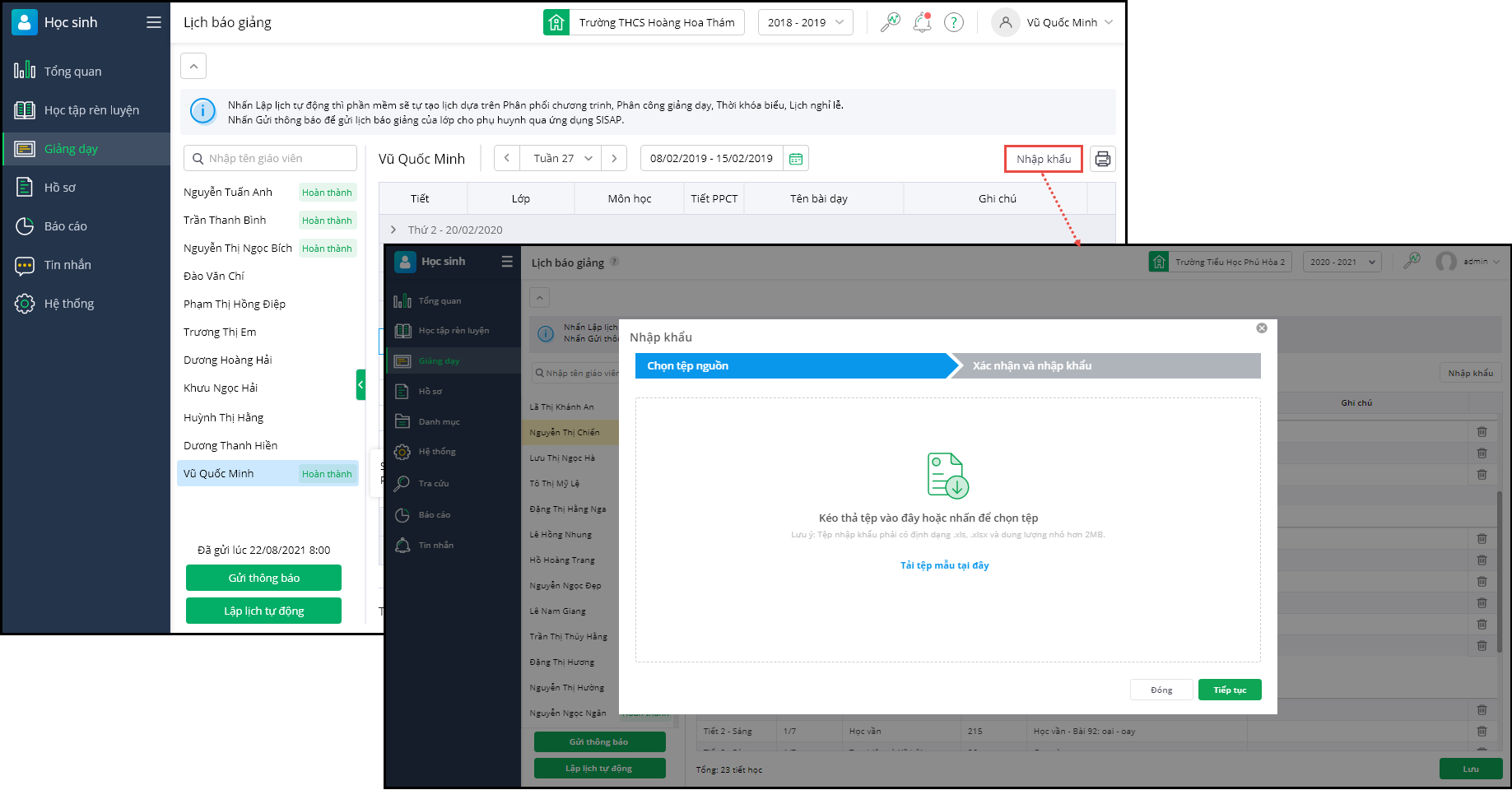The width and height of the screenshot is (1512, 790).
Task: Click the Lưu button in front window
Action: coord(1471,769)
